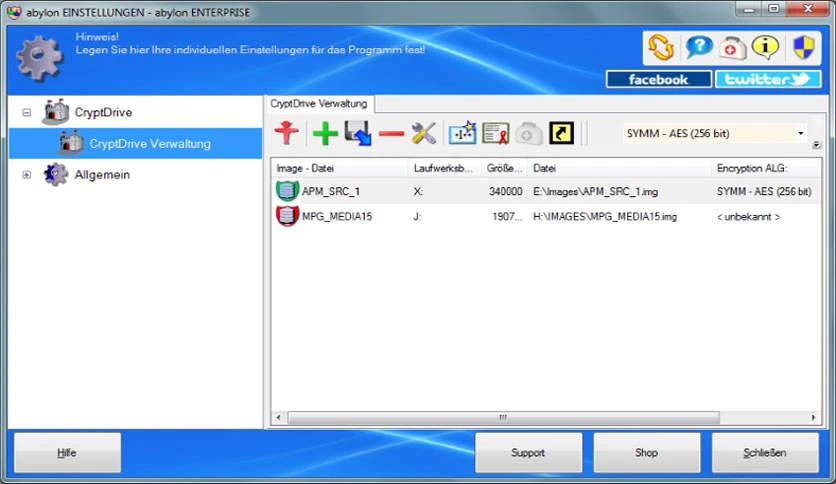836x484 pixels.
Task: Click the scrollbar left arrow
Action: click(x=278, y=417)
